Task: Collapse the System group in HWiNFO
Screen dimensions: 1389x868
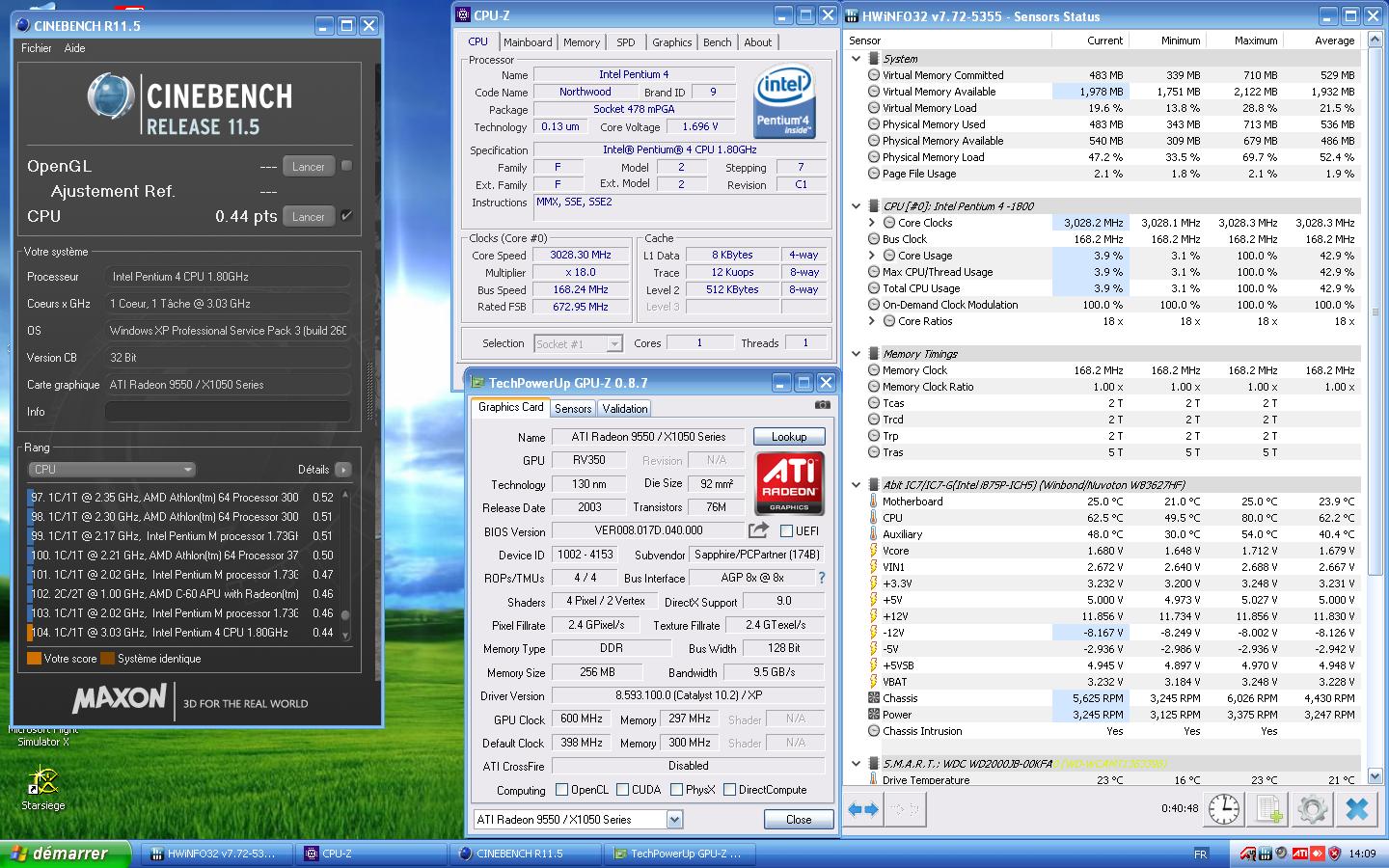Action: click(x=856, y=59)
